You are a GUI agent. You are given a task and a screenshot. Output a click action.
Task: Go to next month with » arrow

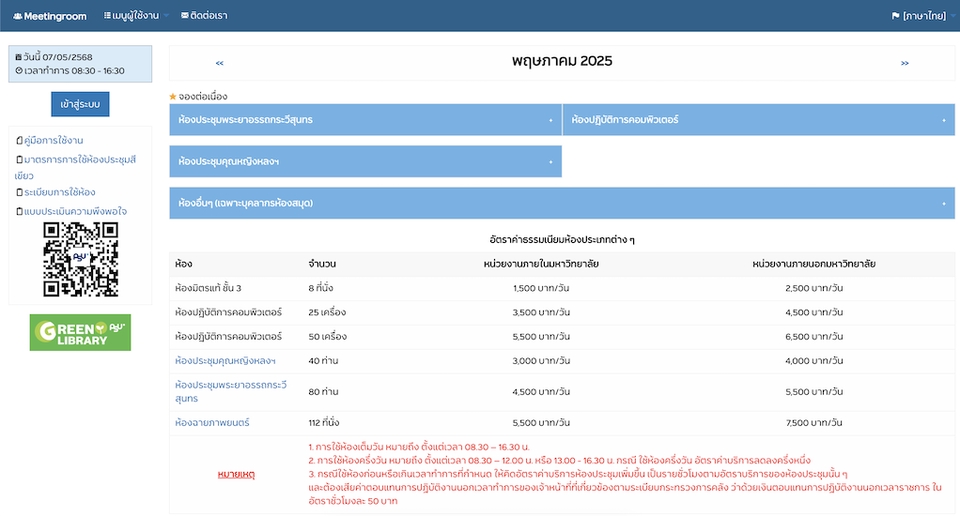pyautogui.click(x=904, y=63)
